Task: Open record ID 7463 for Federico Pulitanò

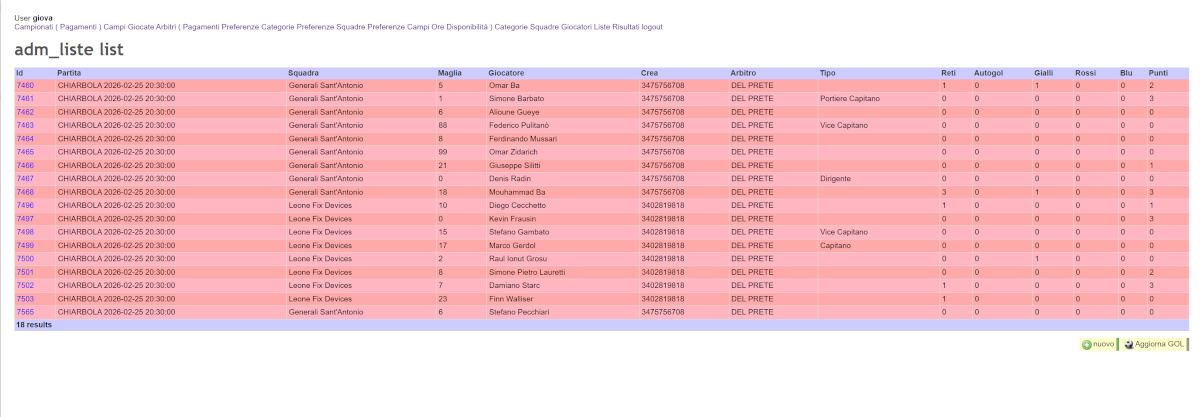Action: (25, 125)
